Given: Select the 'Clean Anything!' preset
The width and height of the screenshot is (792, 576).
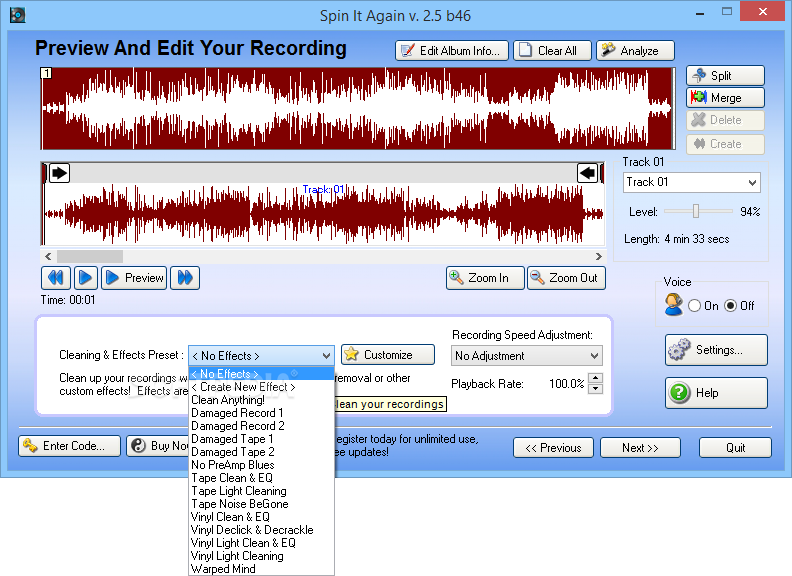Looking at the screenshot, I should click(x=261, y=400).
